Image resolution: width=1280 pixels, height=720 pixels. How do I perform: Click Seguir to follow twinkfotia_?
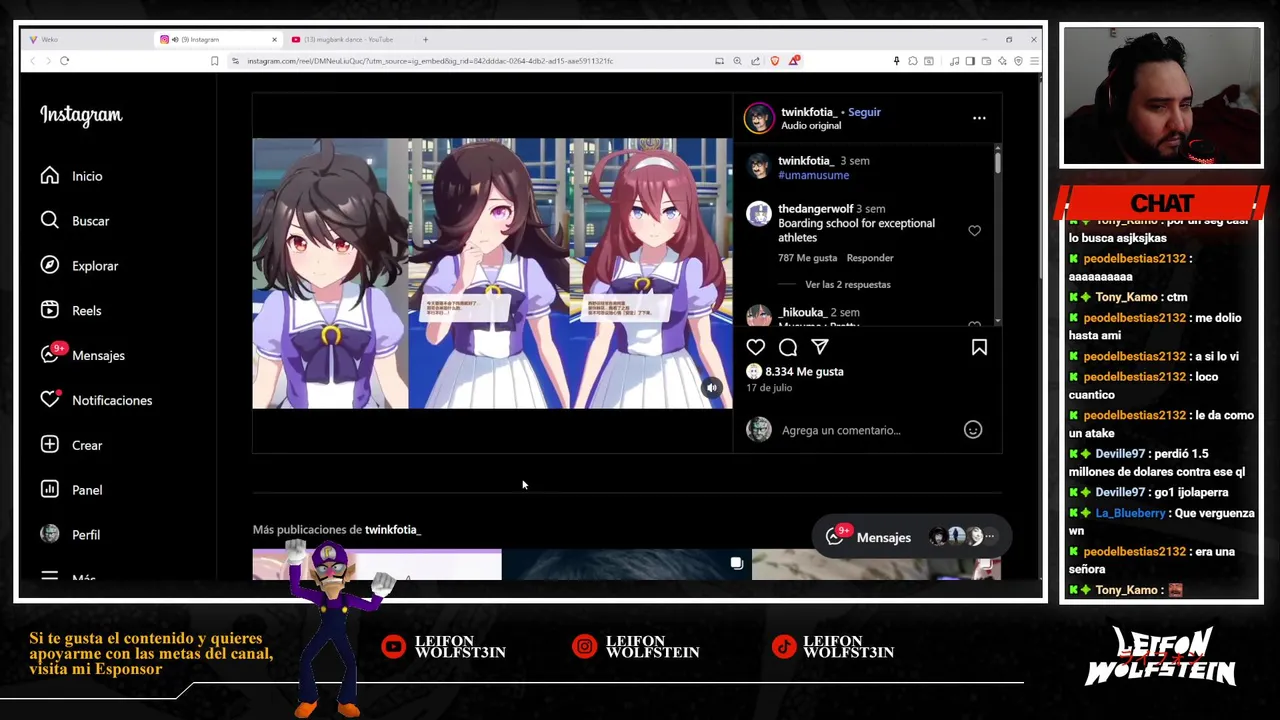tap(864, 112)
